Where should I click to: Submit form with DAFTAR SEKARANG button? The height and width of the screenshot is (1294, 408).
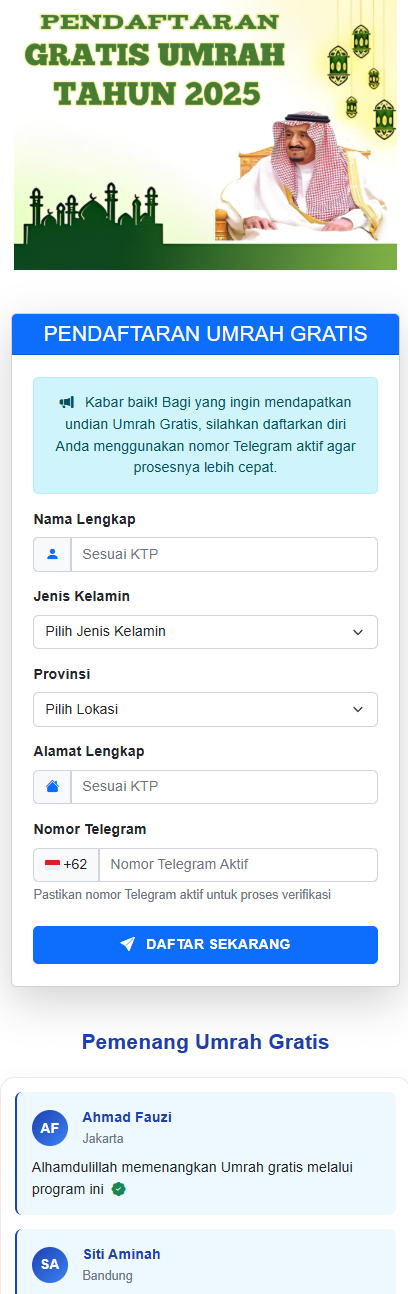click(x=205, y=944)
